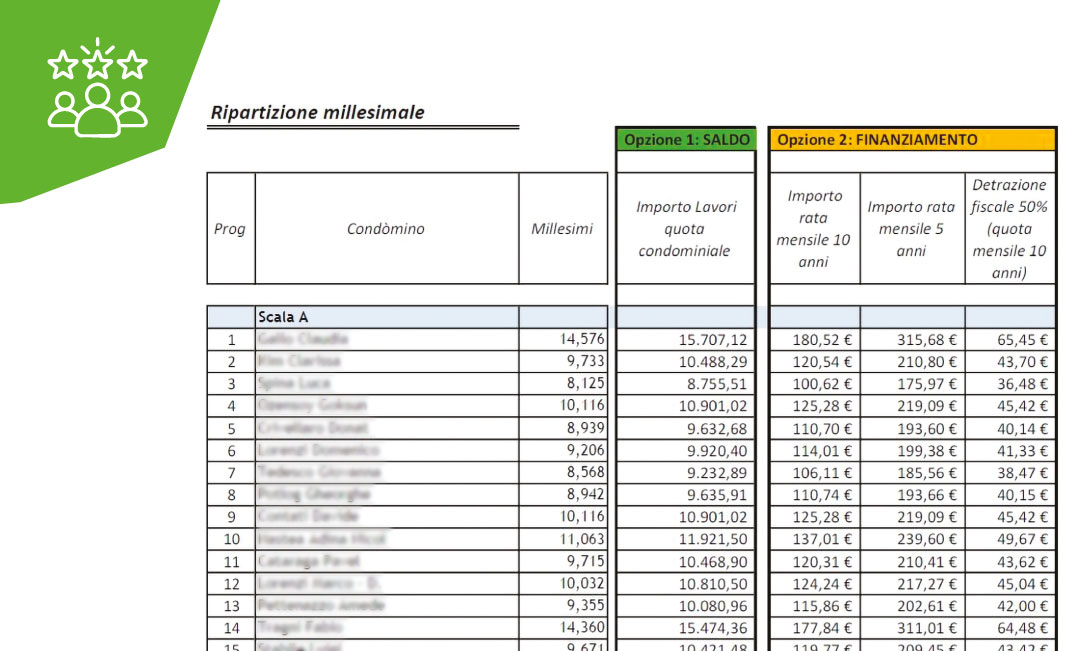1080x651 pixels.
Task: Click the millesimi value 14,576
Action: (x=581, y=339)
